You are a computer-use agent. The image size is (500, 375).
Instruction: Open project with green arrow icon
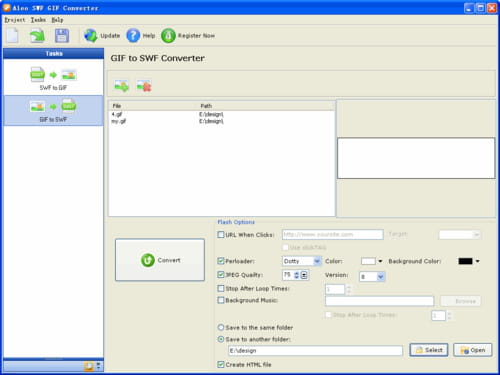[x=37, y=35]
